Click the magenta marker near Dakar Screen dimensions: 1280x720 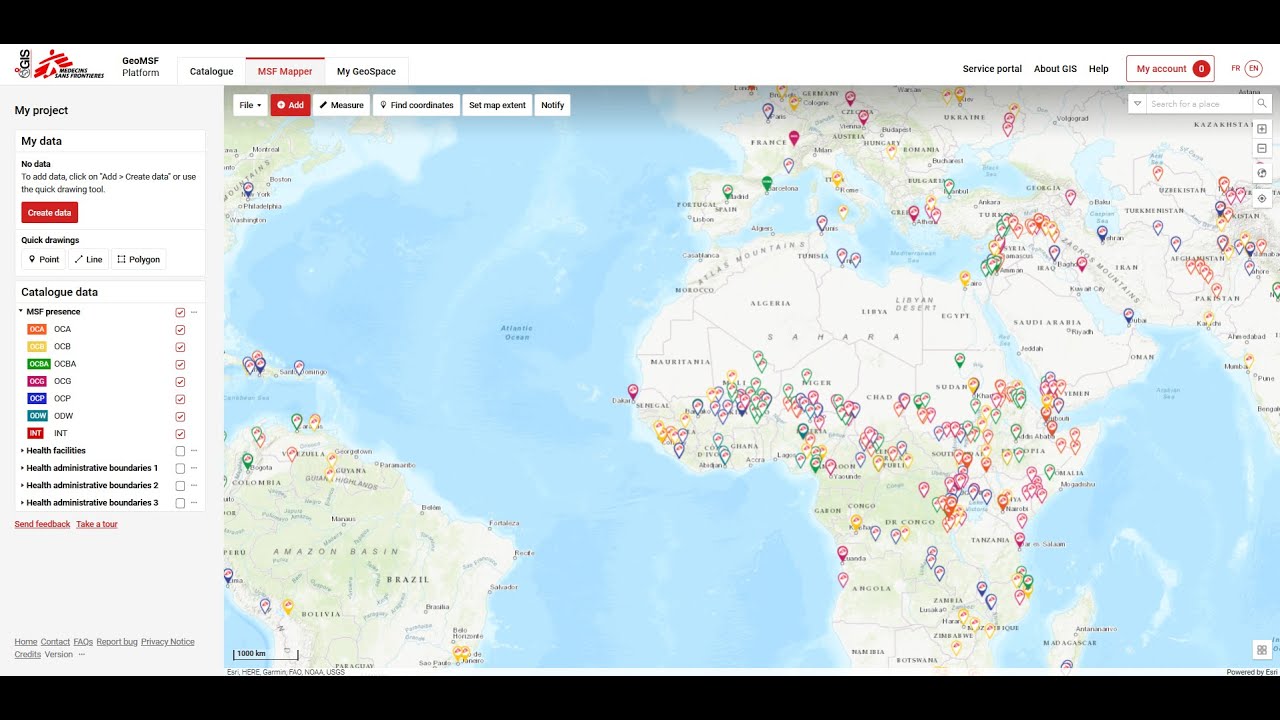point(632,391)
